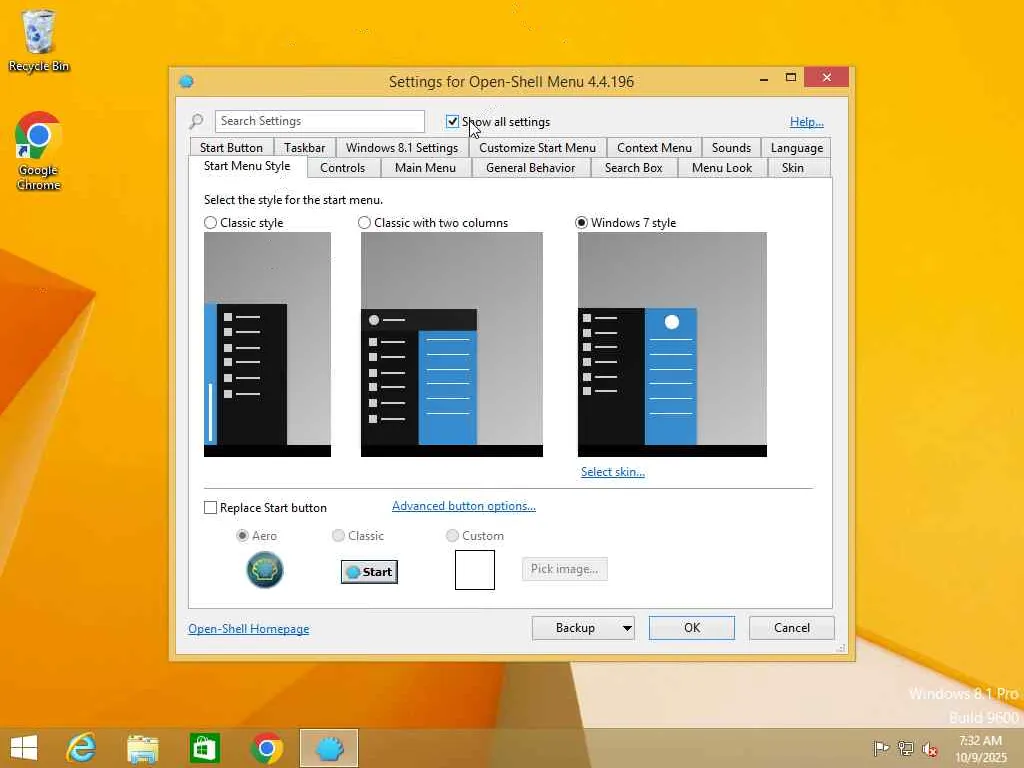Open the Main Menu tab
The image size is (1024, 768).
click(x=425, y=168)
